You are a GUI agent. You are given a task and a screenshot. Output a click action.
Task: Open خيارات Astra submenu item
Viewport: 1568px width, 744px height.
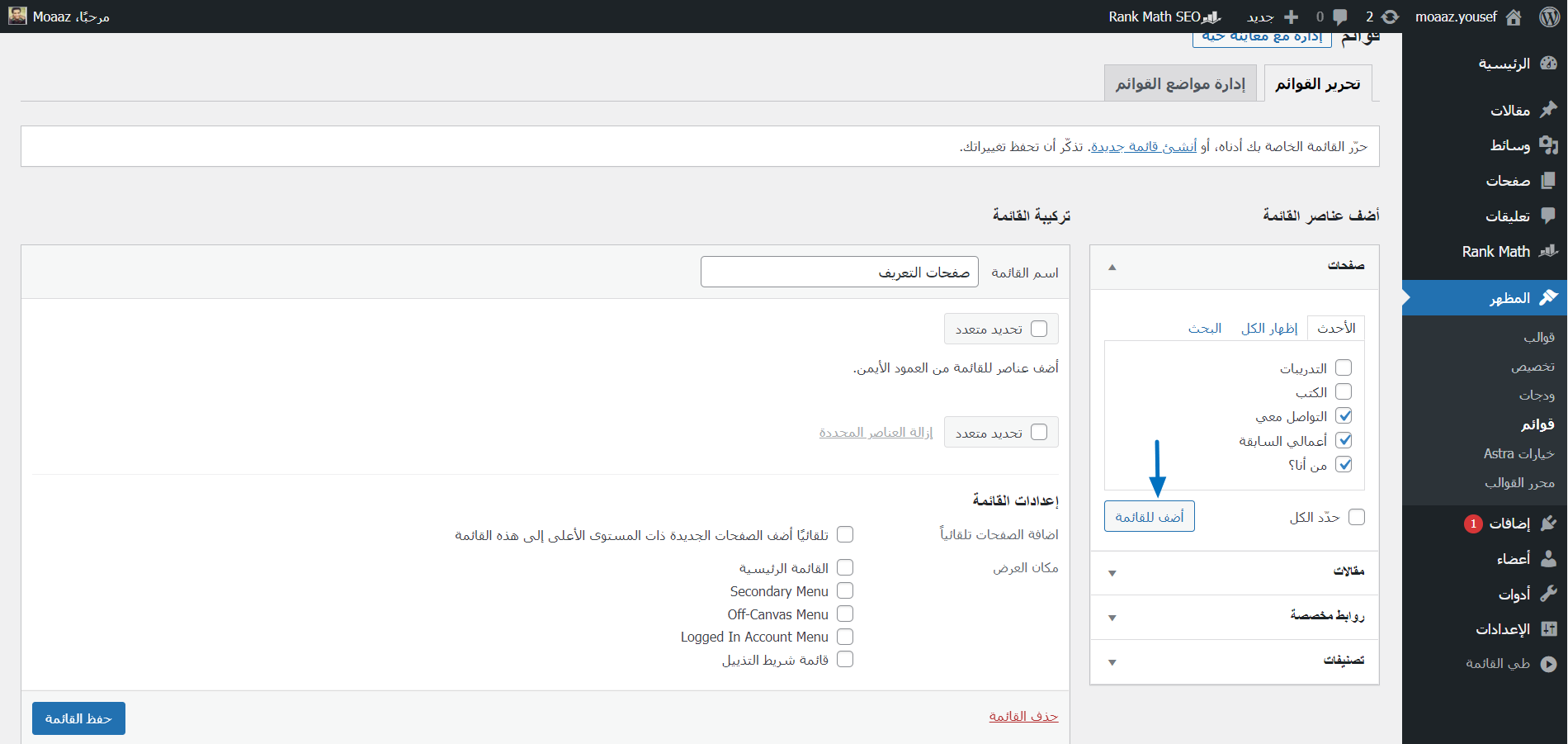click(x=1518, y=453)
